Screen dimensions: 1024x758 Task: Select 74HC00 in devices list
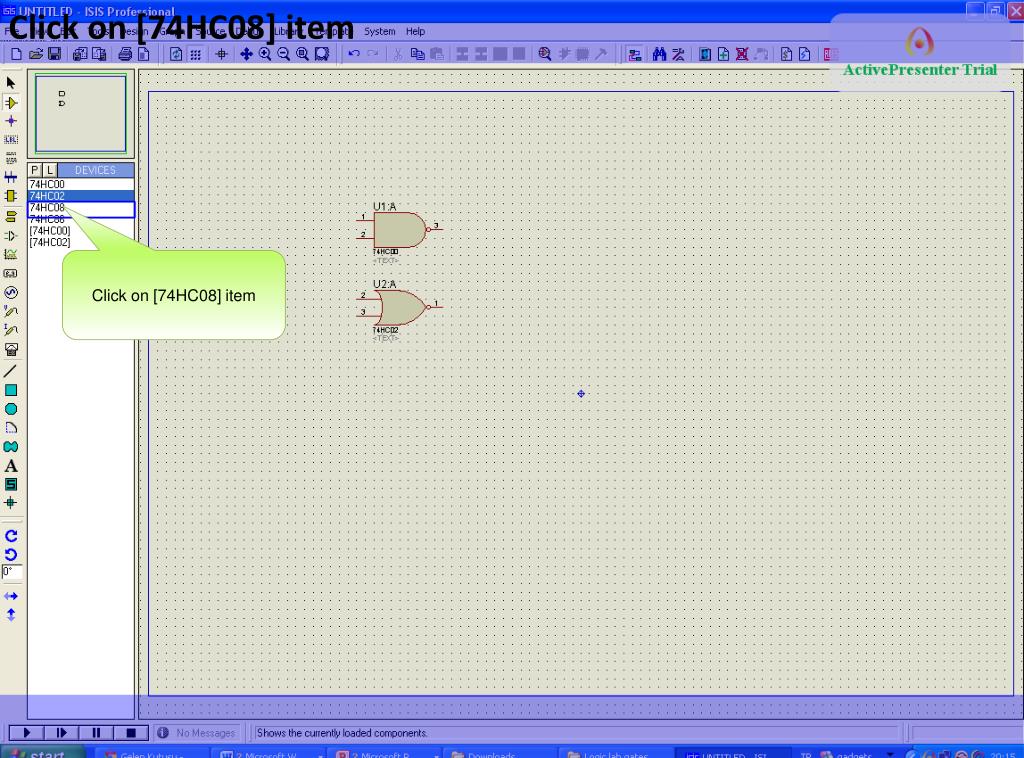[x=81, y=184]
